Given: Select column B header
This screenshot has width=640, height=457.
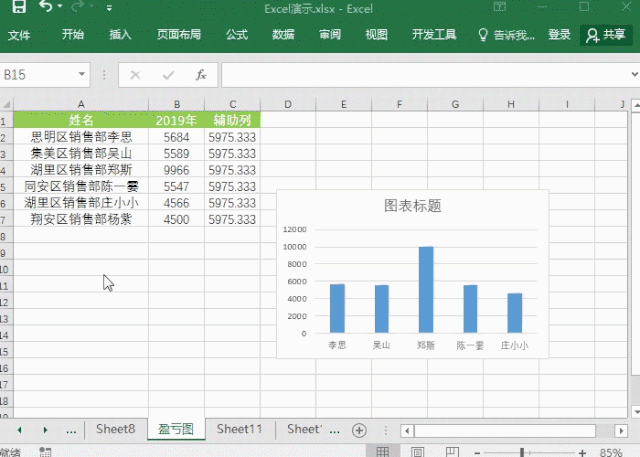Looking at the screenshot, I should click(x=176, y=104).
